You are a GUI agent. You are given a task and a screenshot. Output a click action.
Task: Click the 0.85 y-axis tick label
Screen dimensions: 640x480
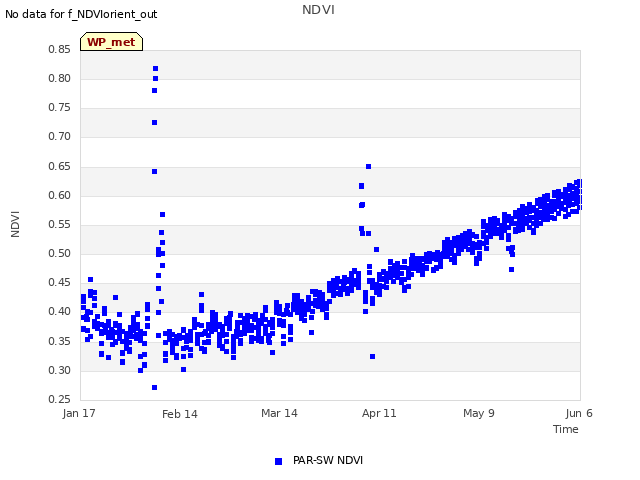point(59,49)
